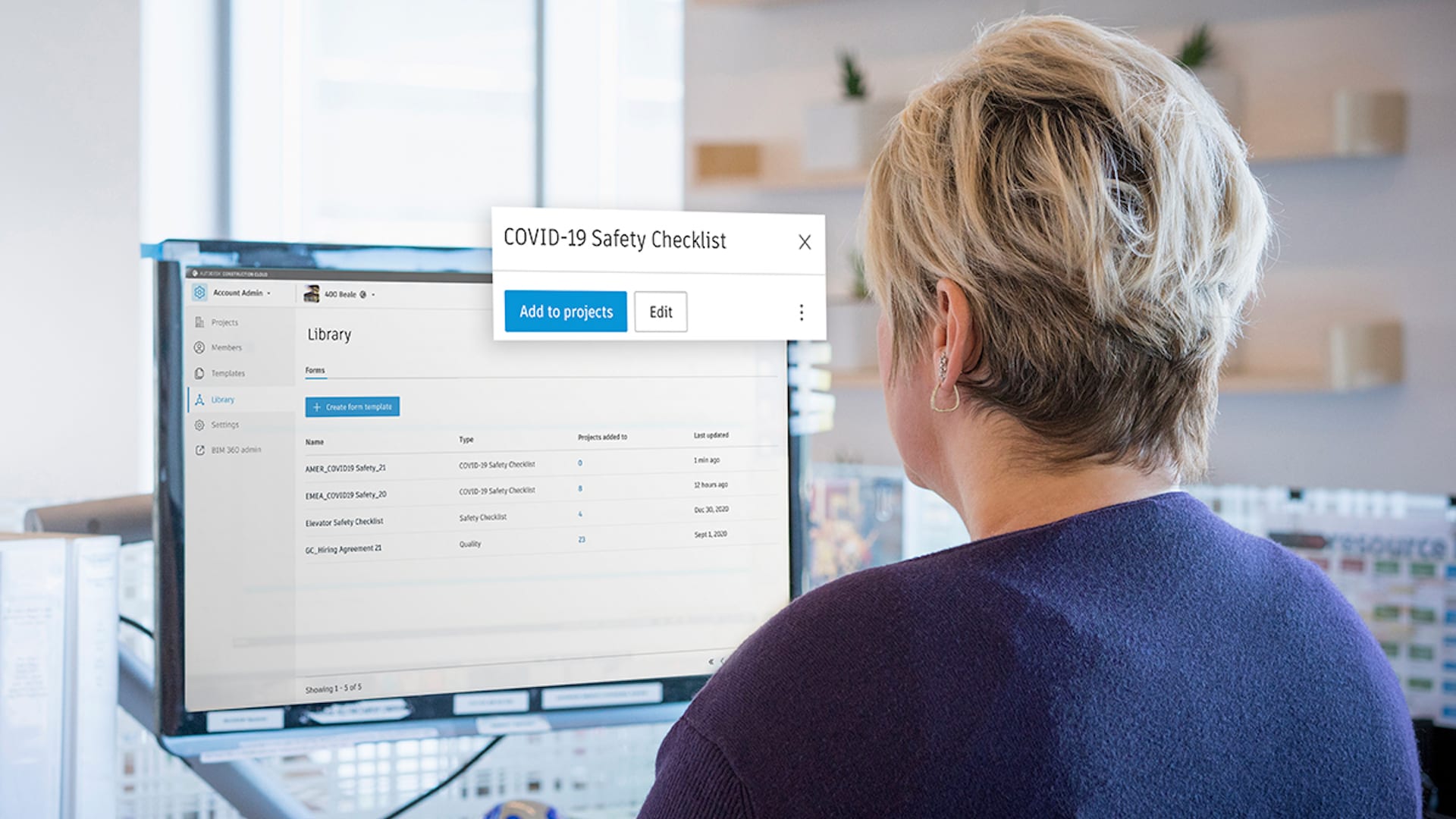
Task: Click Add to projects button
Action: 567,312
